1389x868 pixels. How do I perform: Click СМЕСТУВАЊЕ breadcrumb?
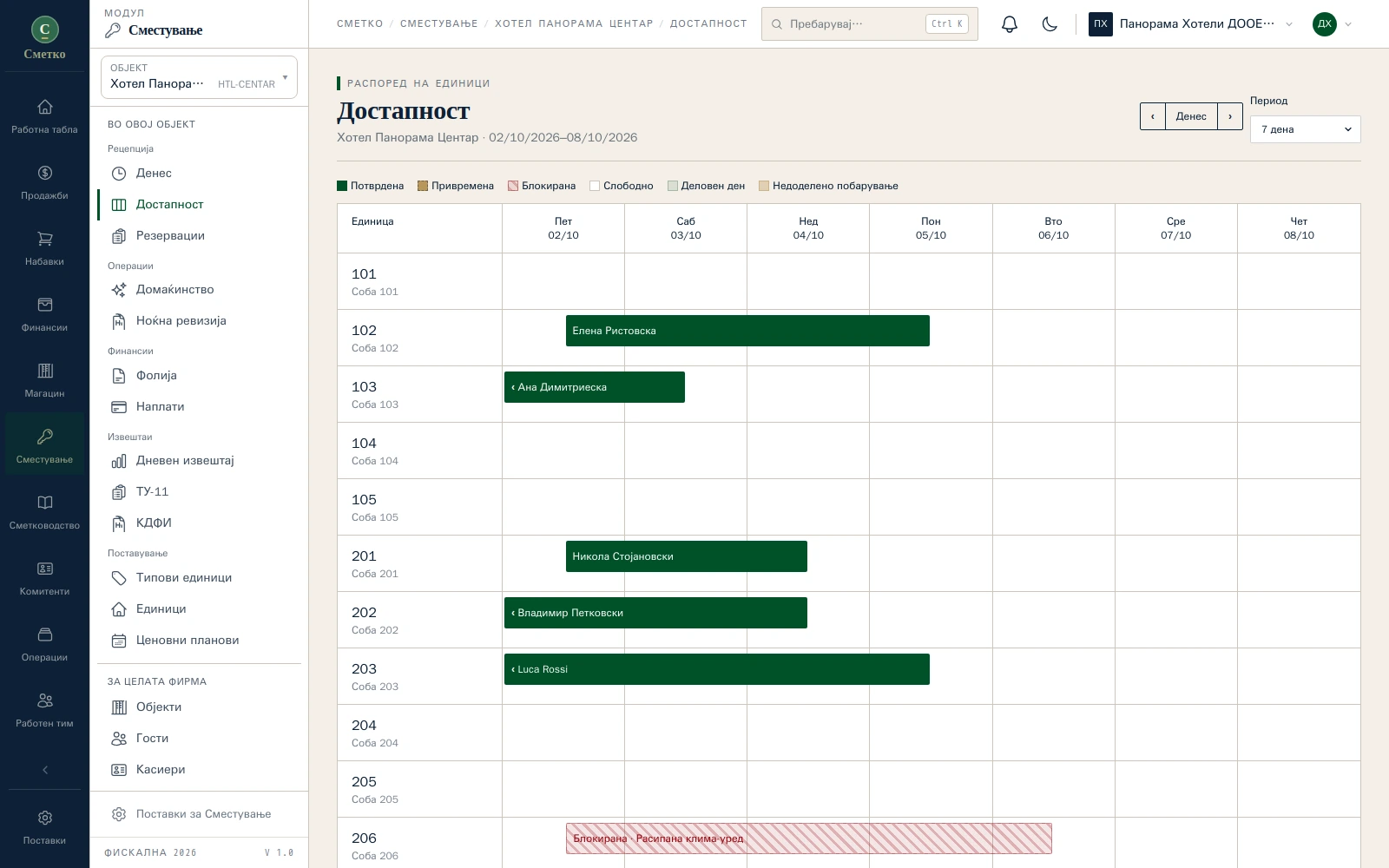[439, 23]
